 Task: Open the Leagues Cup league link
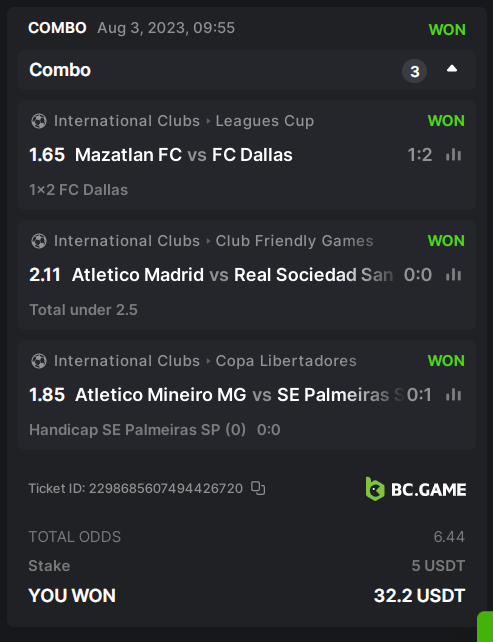tap(265, 121)
